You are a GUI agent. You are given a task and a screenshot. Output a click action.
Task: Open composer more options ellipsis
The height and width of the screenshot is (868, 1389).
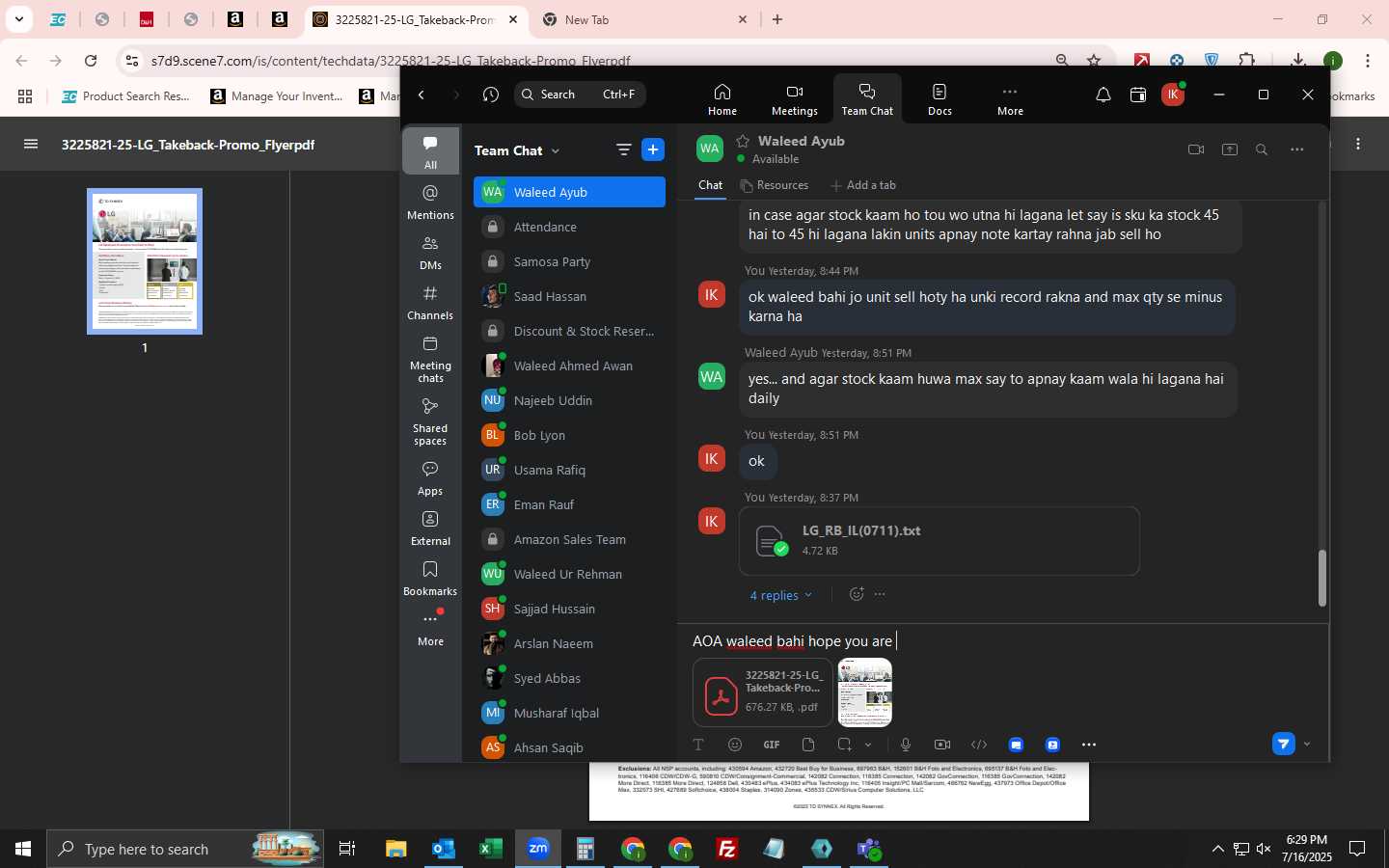(1089, 745)
